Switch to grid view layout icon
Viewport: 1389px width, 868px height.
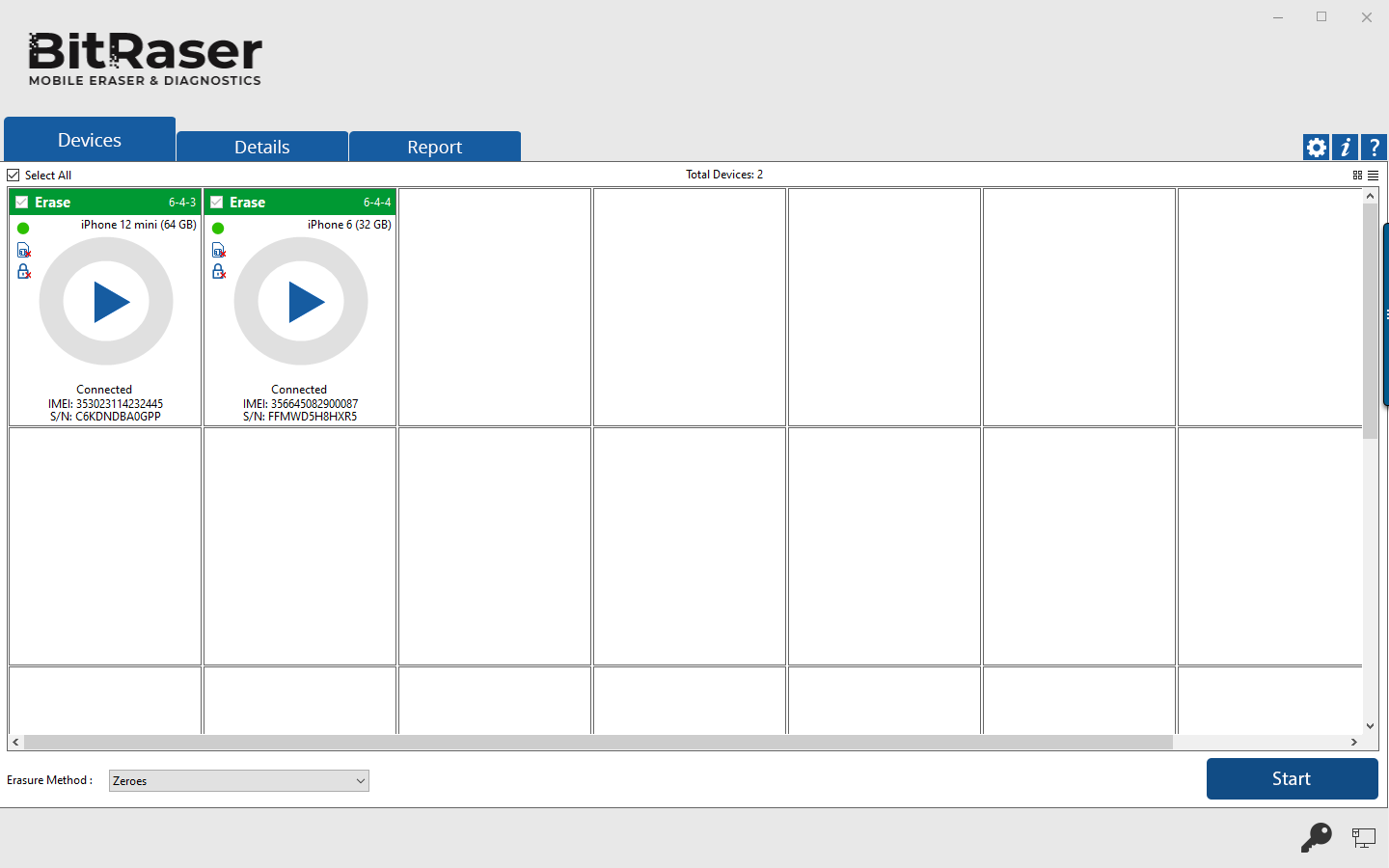coord(1357,176)
